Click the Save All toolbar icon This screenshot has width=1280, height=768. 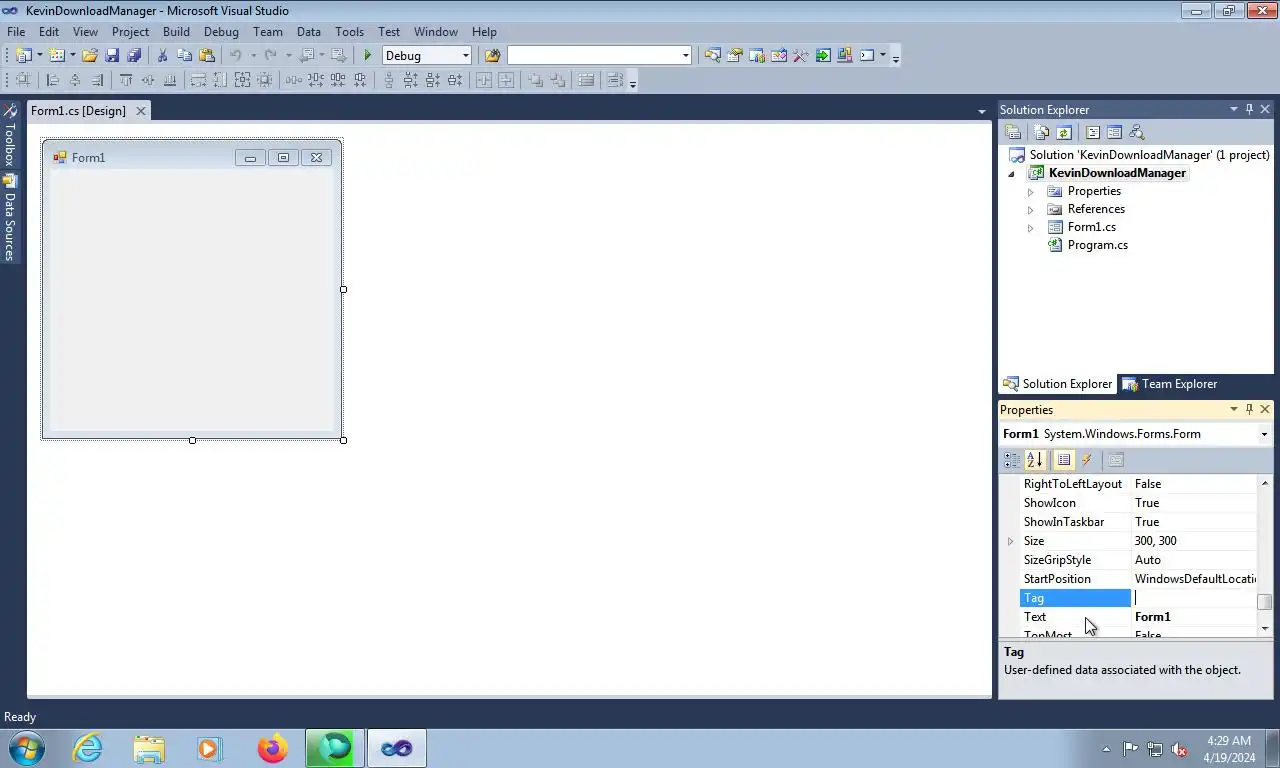coord(134,55)
